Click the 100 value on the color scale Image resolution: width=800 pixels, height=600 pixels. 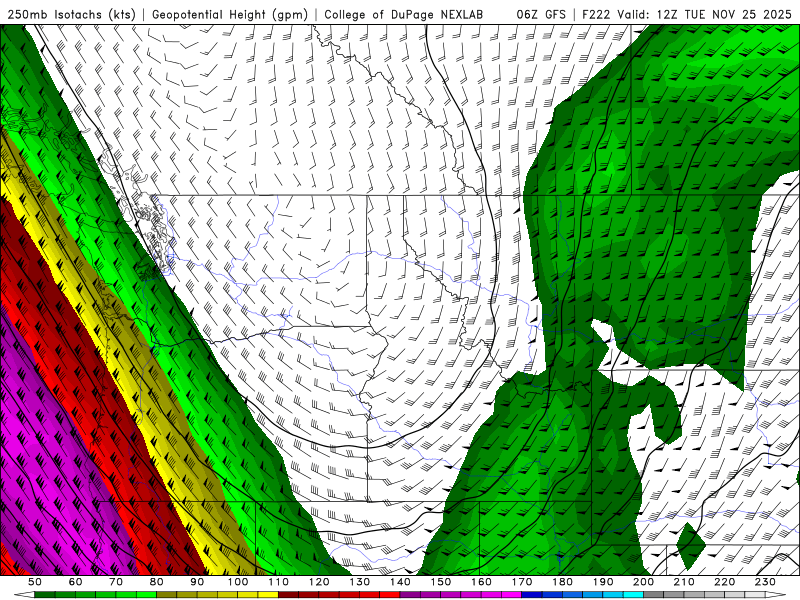coord(238,582)
